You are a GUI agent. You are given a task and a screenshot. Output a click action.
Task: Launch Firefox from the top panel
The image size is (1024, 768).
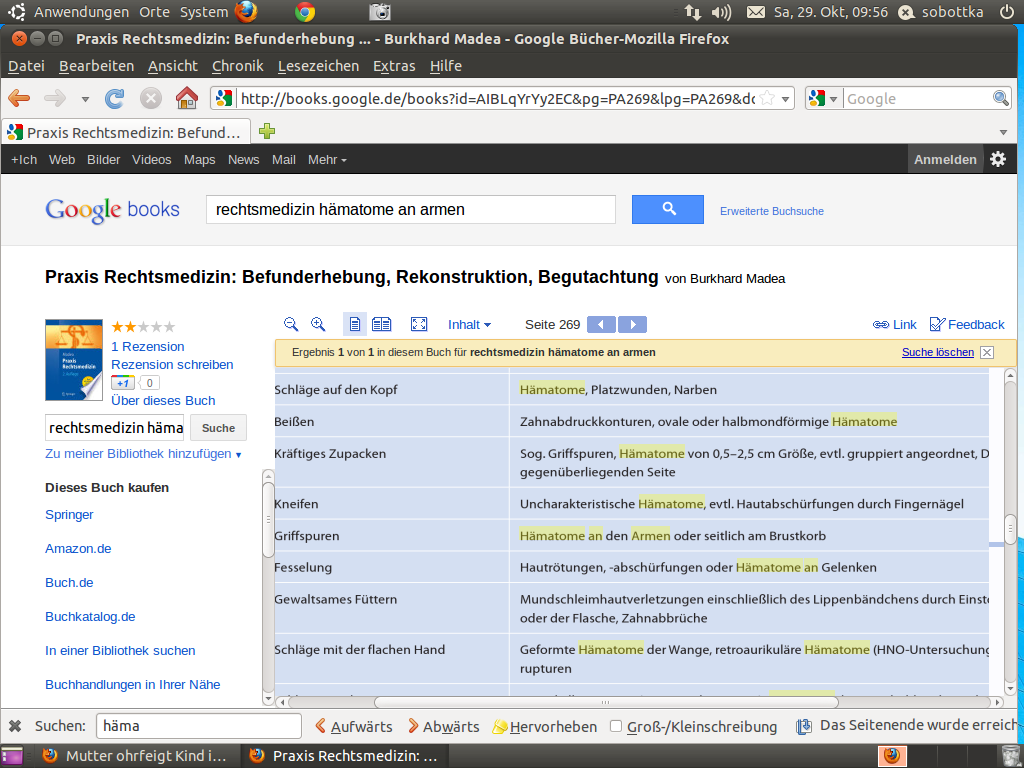tap(246, 12)
